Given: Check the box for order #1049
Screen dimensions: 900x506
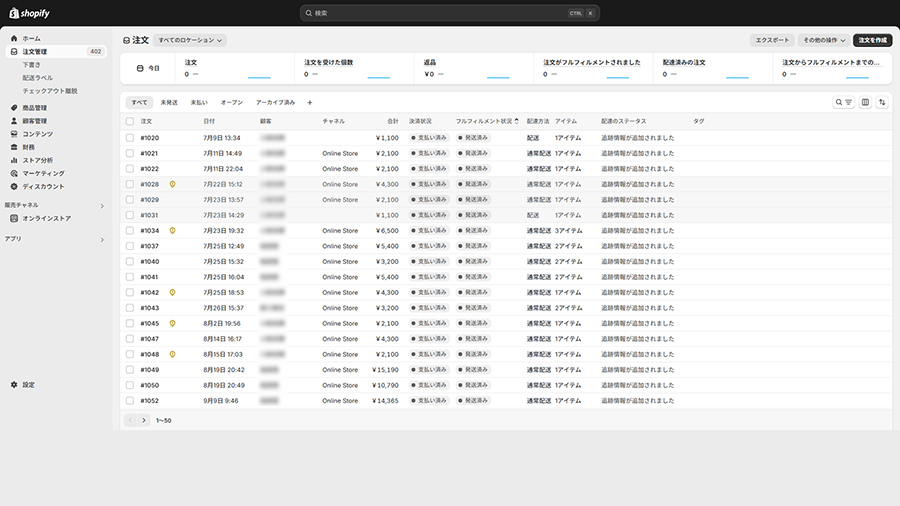Looking at the screenshot, I should point(130,370).
